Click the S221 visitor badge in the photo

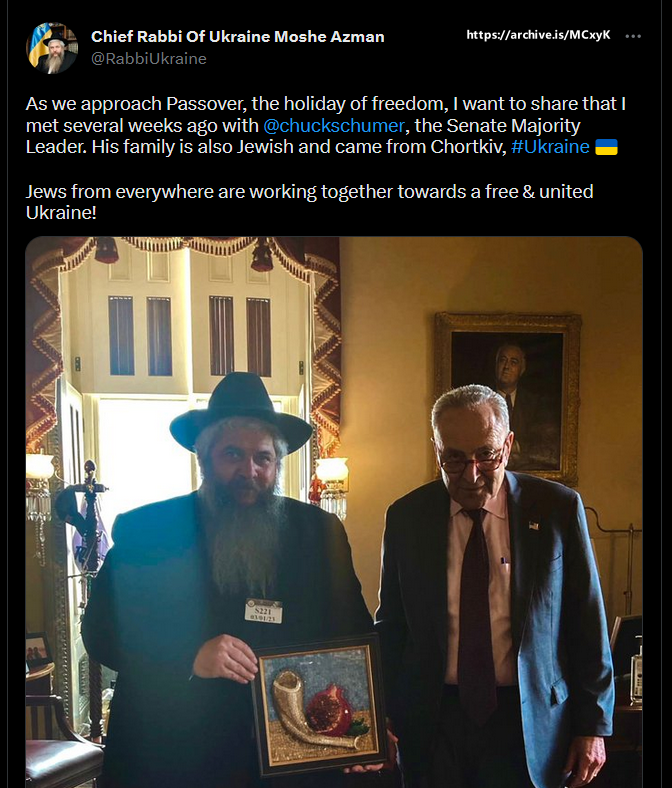263,611
